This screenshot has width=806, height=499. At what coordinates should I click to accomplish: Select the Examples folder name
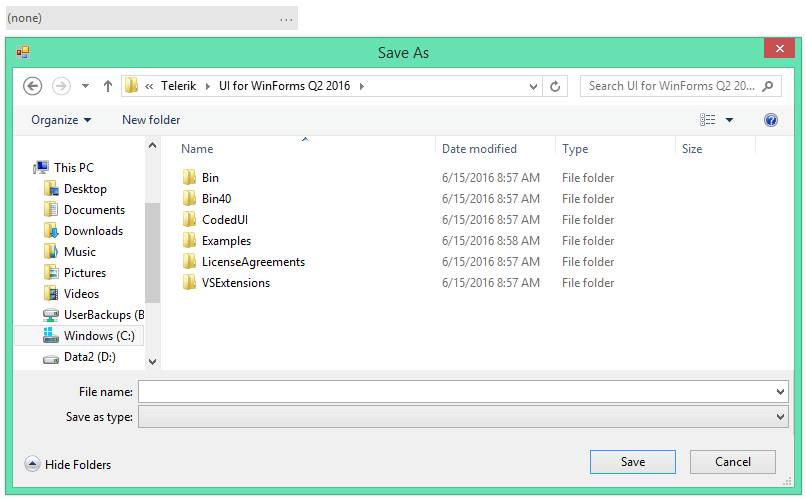(x=226, y=241)
